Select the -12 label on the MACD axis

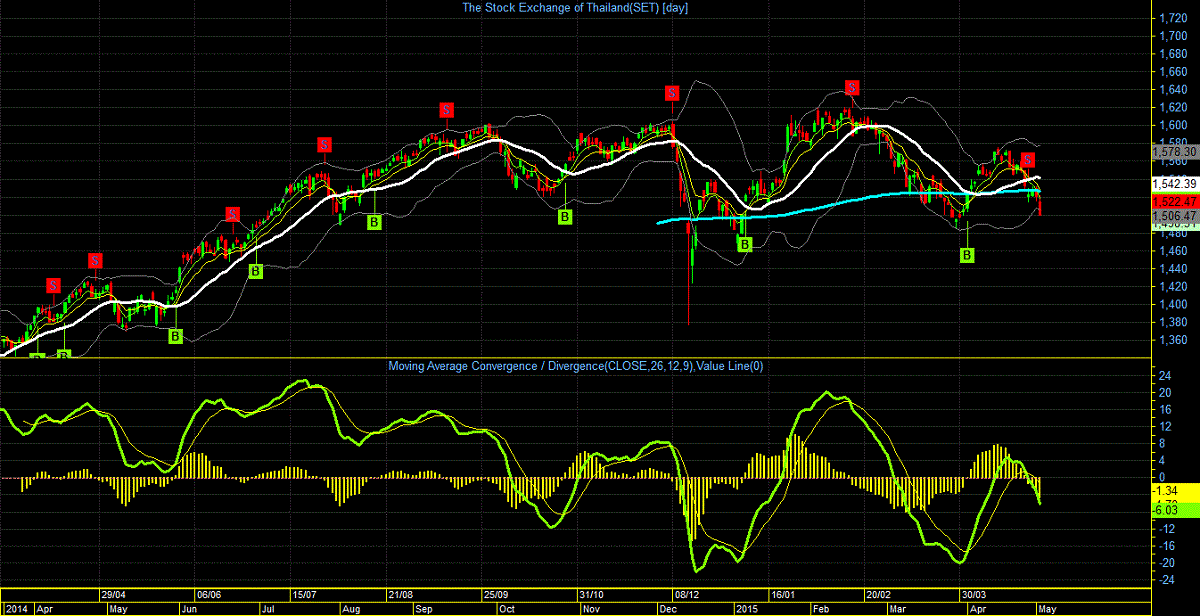click(1166, 529)
